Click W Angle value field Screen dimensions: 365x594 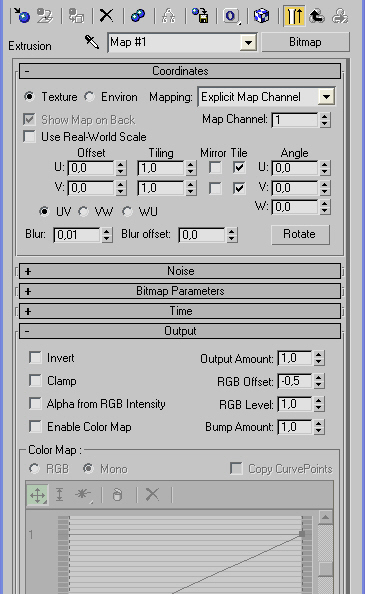click(295, 207)
